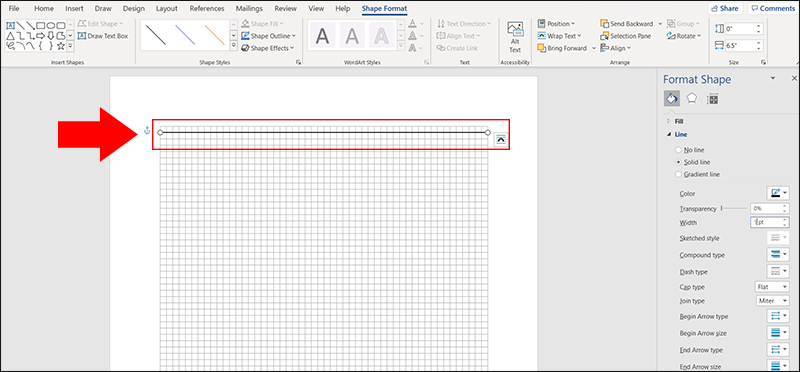Open the Join type Miter dropdown
Image resolution: width=800 pixels, height=372 pixels.
(772, 301)
